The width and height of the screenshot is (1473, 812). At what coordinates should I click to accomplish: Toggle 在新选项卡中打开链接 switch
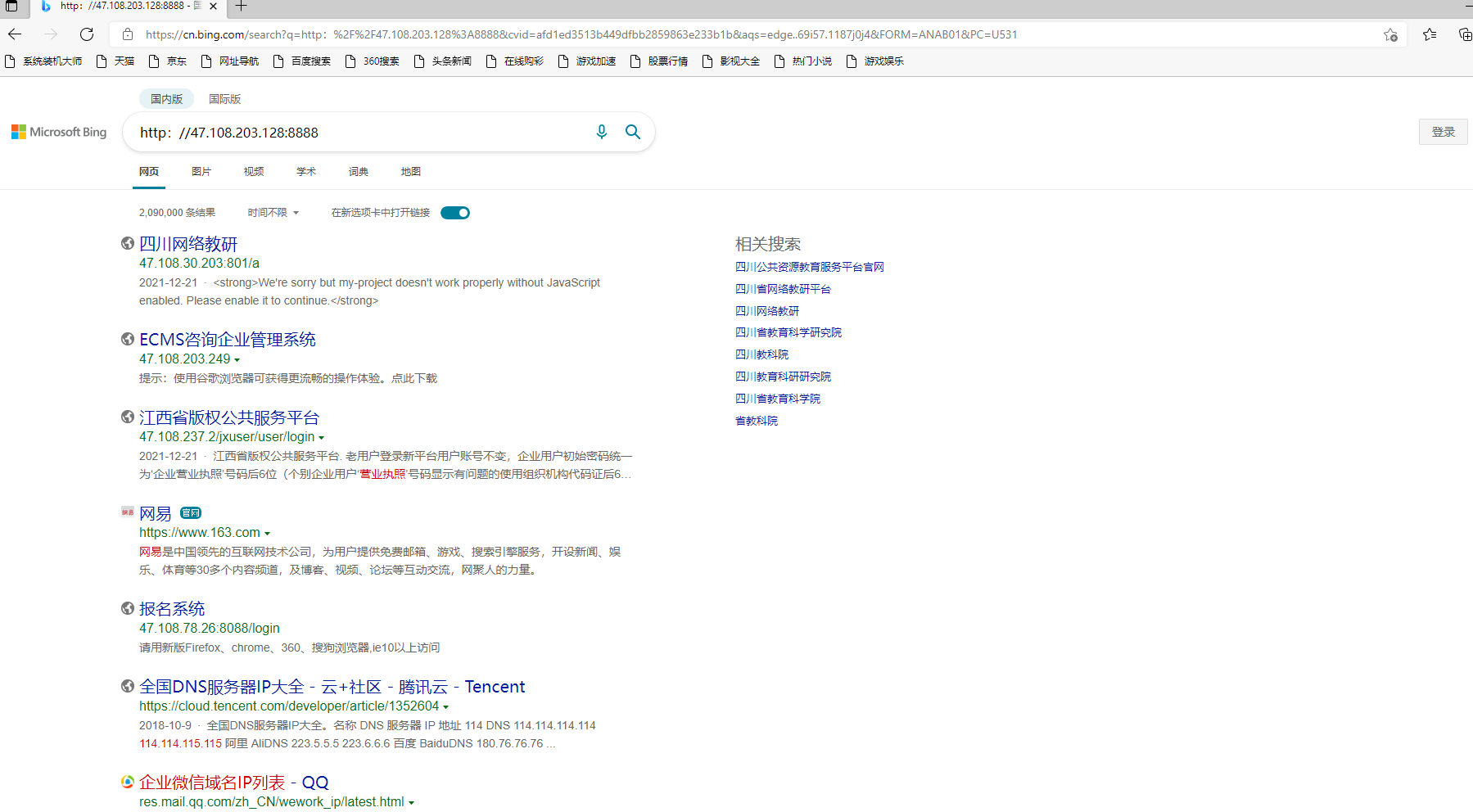pos(455,213)
